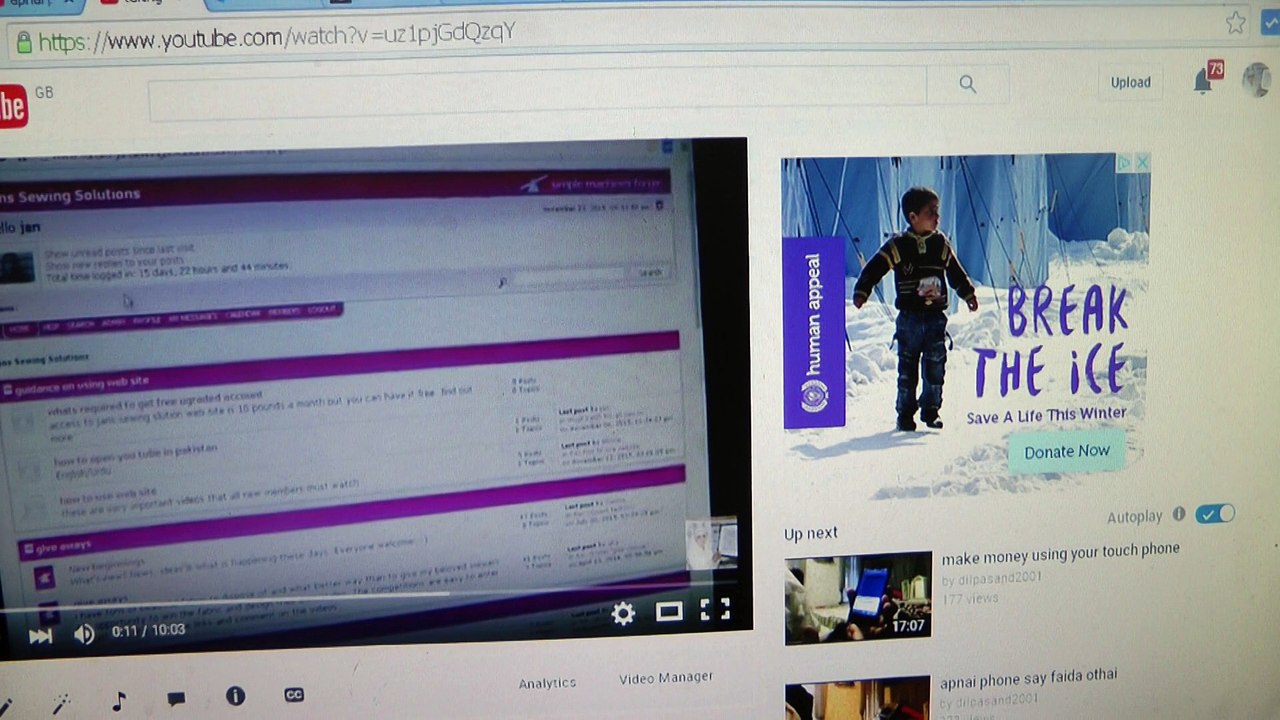Open the account avatar menu
The image size is (1280, 720).
click(x=1256, y=80)
